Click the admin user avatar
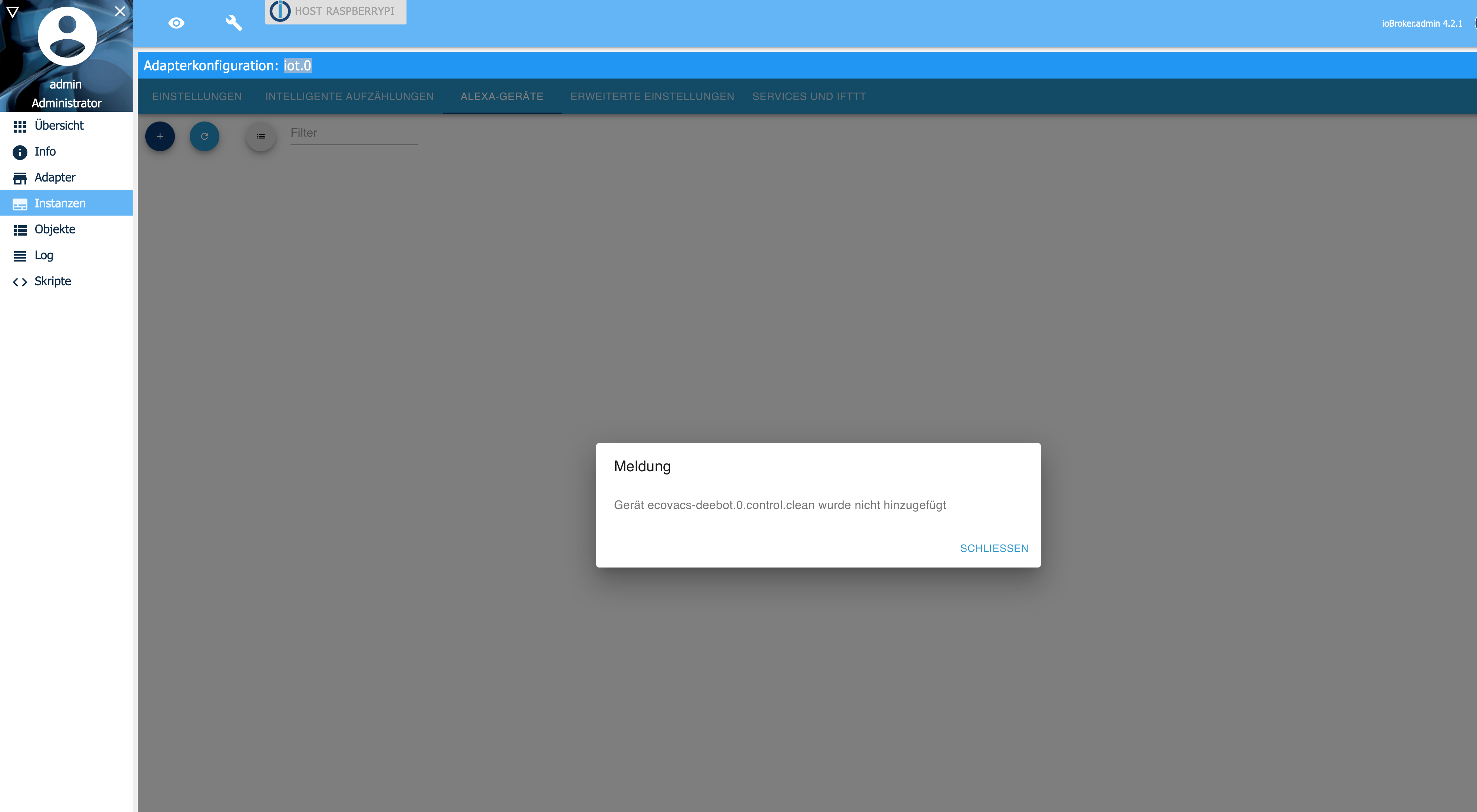The height and width of the screenshot is (812, 1477). 67,36
